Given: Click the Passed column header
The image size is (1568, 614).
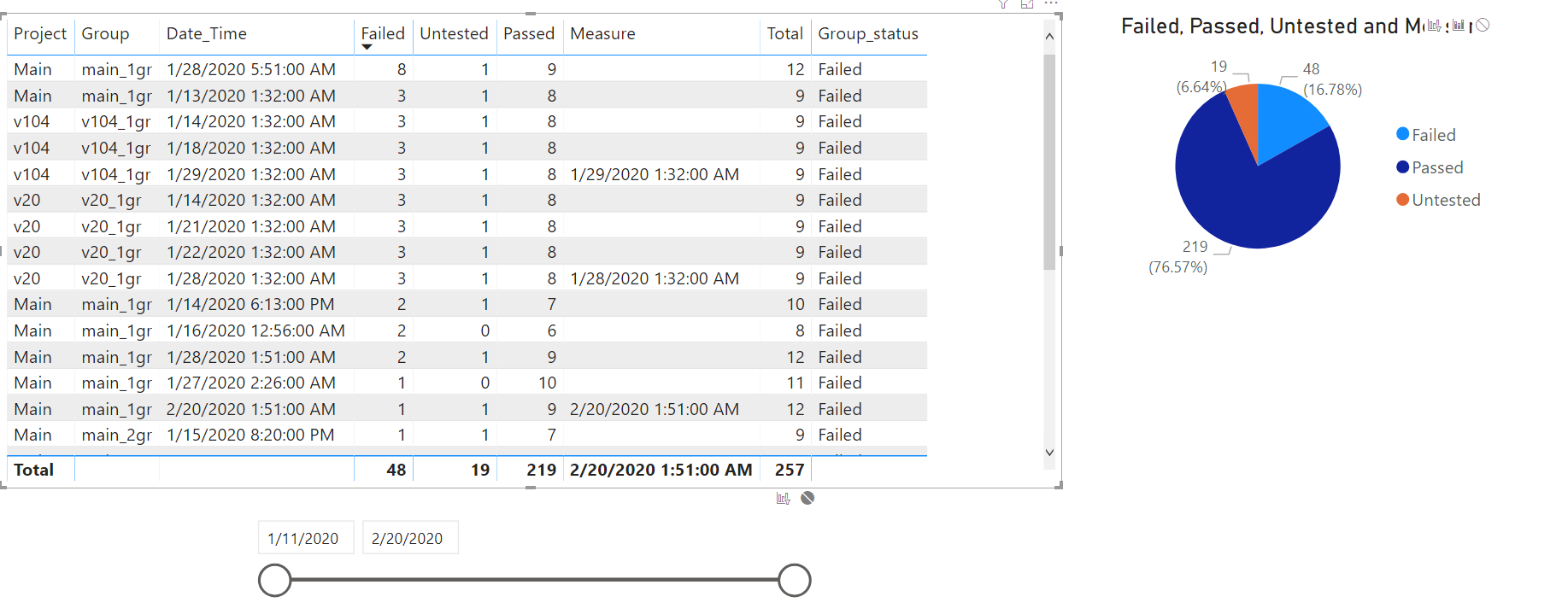Looking at the screenshot, I should (529, 33).
